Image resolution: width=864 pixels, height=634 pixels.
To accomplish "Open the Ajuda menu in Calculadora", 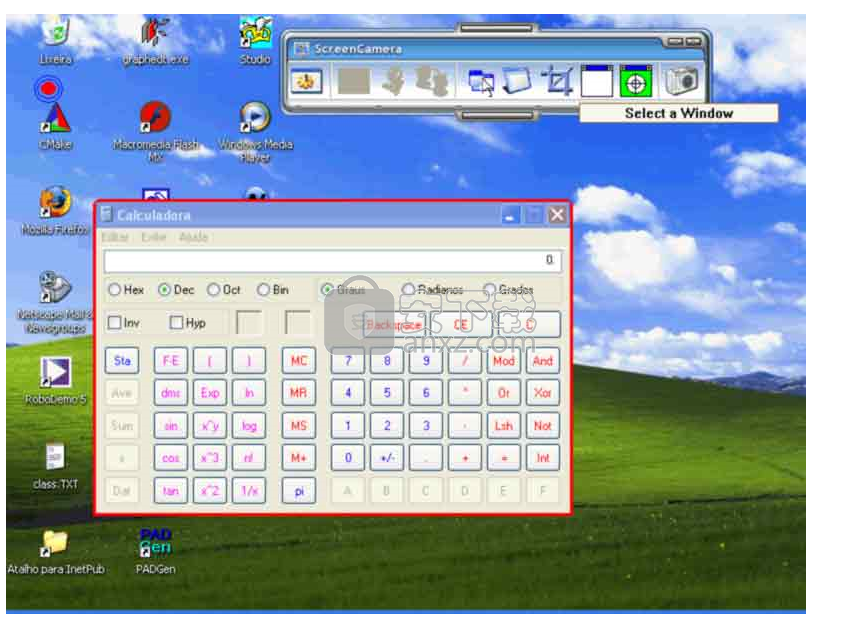I will click(193, 237).
